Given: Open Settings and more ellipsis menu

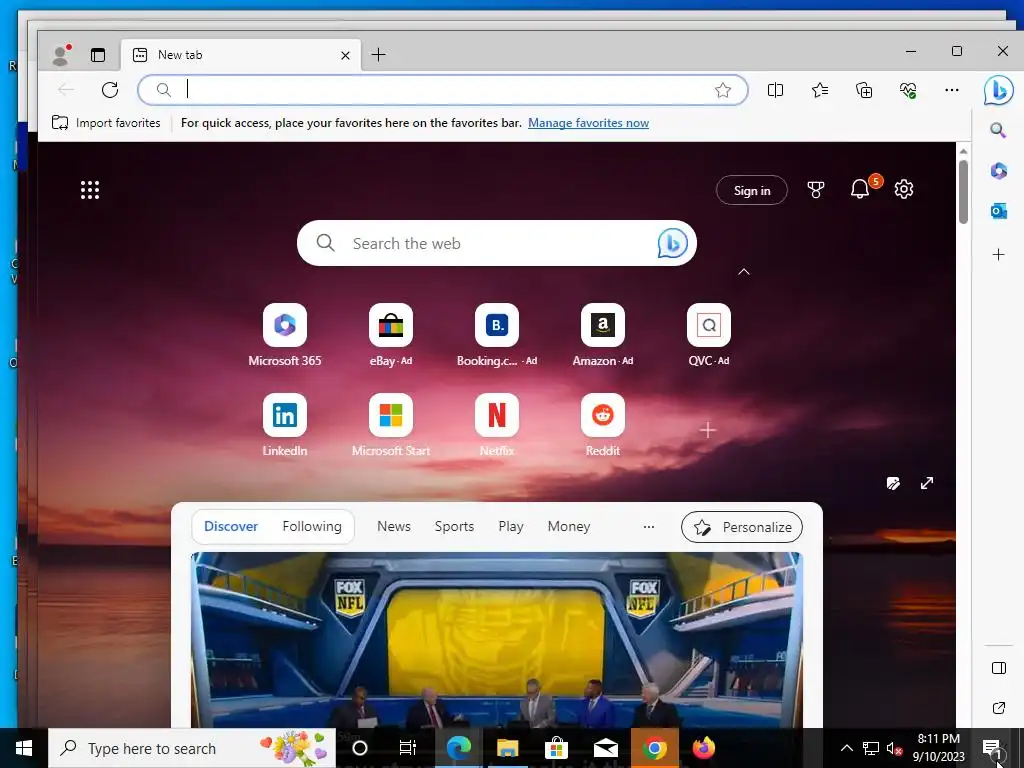Looking at the screenshot, I should click(952, 90).
